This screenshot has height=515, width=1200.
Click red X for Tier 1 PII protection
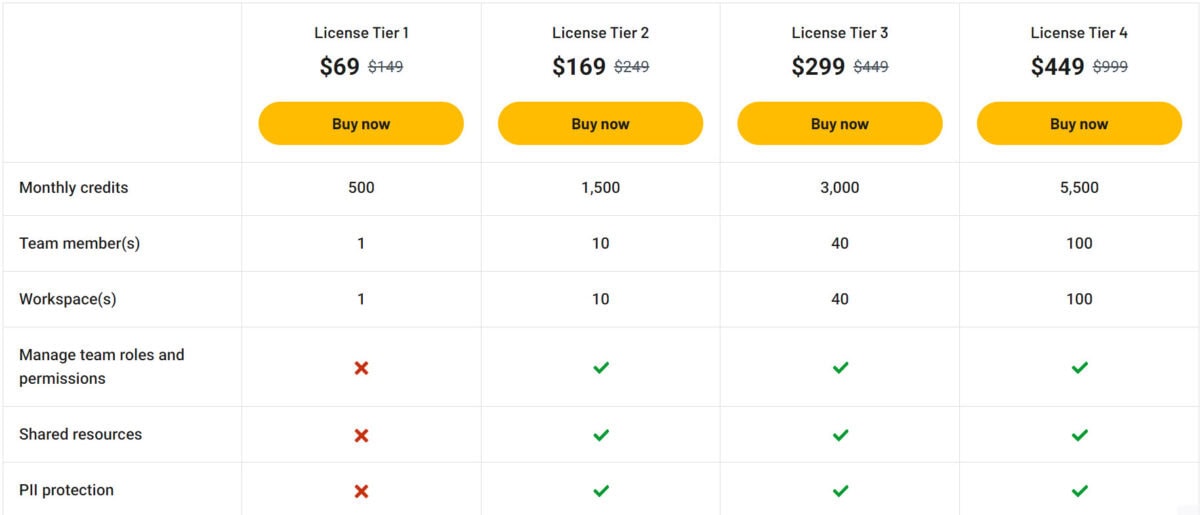361,491
